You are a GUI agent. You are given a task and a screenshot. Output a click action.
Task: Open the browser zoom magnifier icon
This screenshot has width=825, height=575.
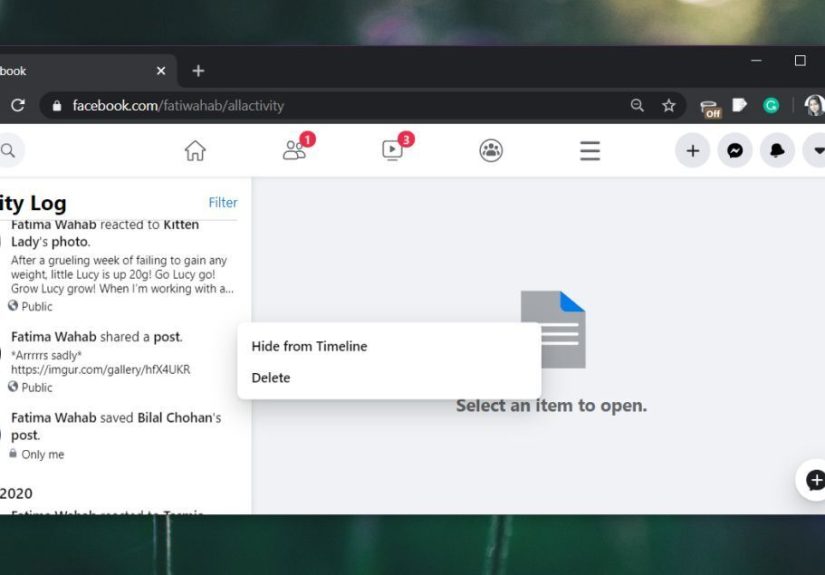(x=637, y=105)
